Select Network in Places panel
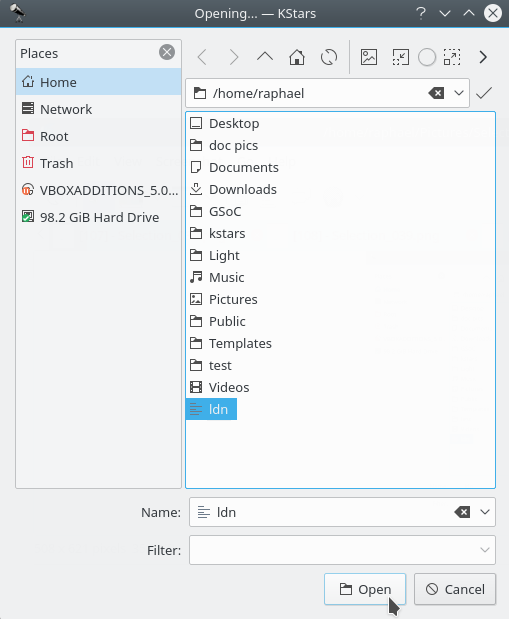509x619 pixels. point(98,109)
